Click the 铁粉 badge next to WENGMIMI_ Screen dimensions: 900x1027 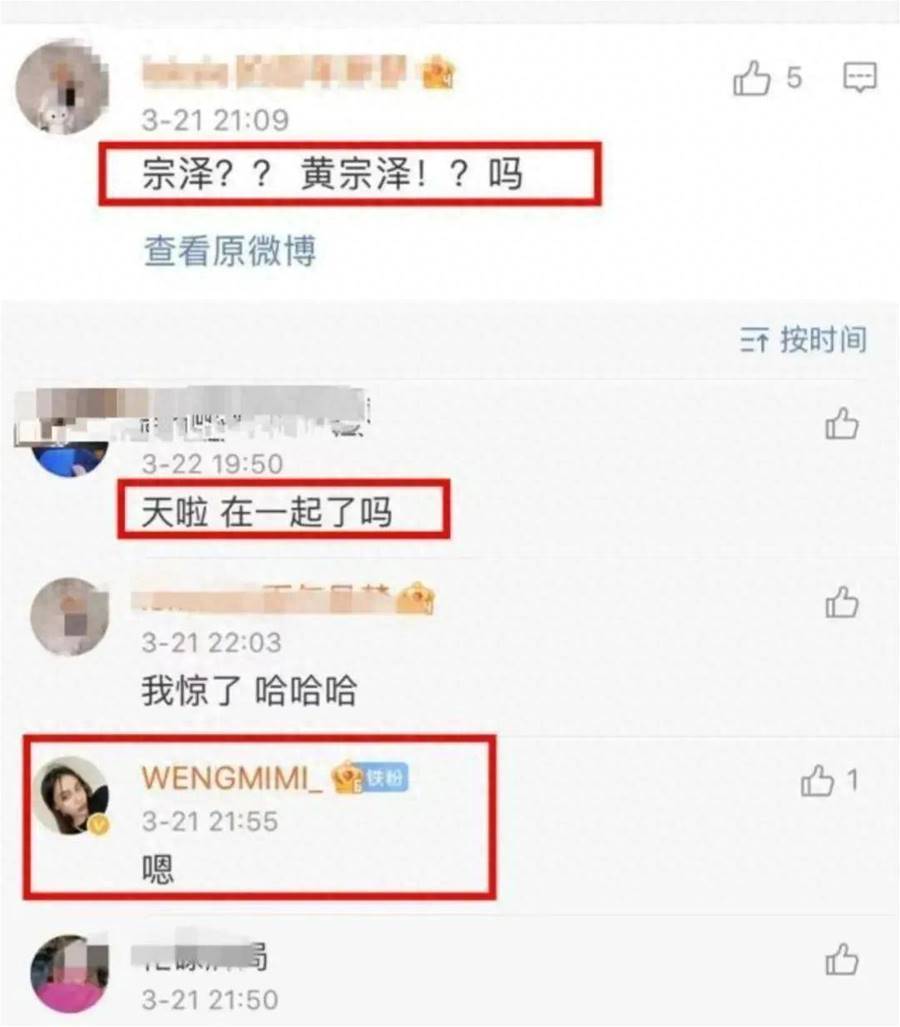[386, 778]
